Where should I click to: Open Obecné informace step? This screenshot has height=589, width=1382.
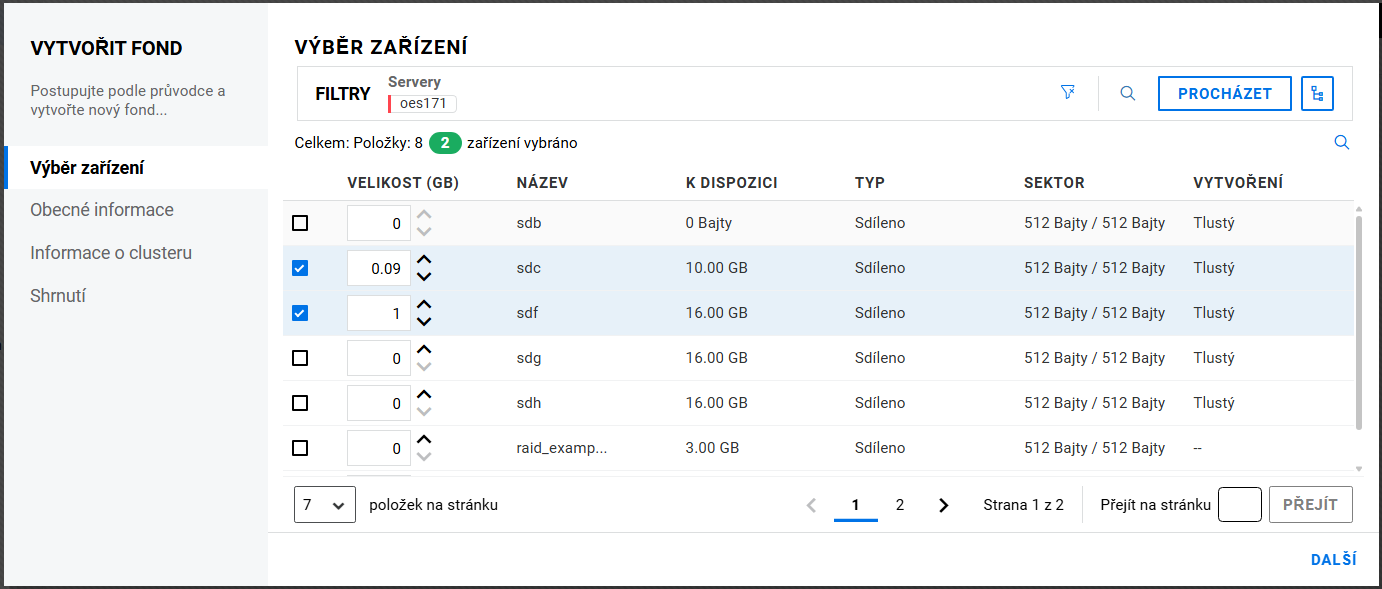coord(102,210)
